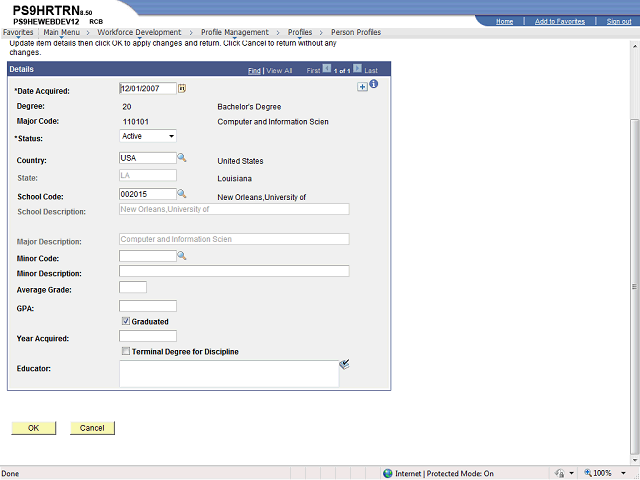Open the Status dropdown showing Active
Image resolution: width=640 pixels, height=480 pixels.
[x=148, y=136]
